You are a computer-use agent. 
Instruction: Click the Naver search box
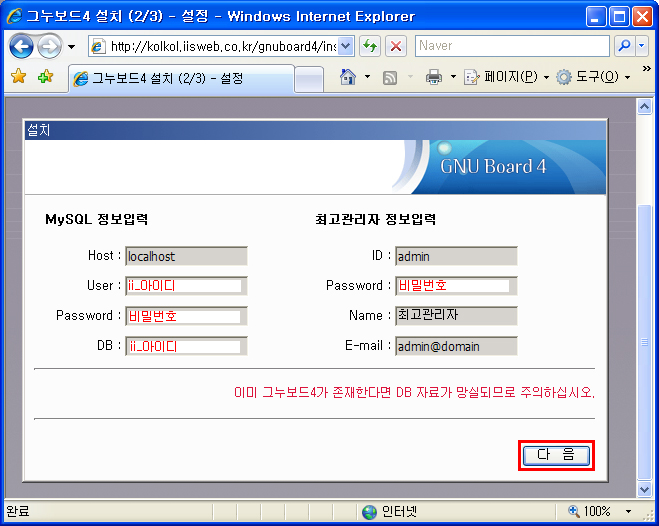pos(512,46)
